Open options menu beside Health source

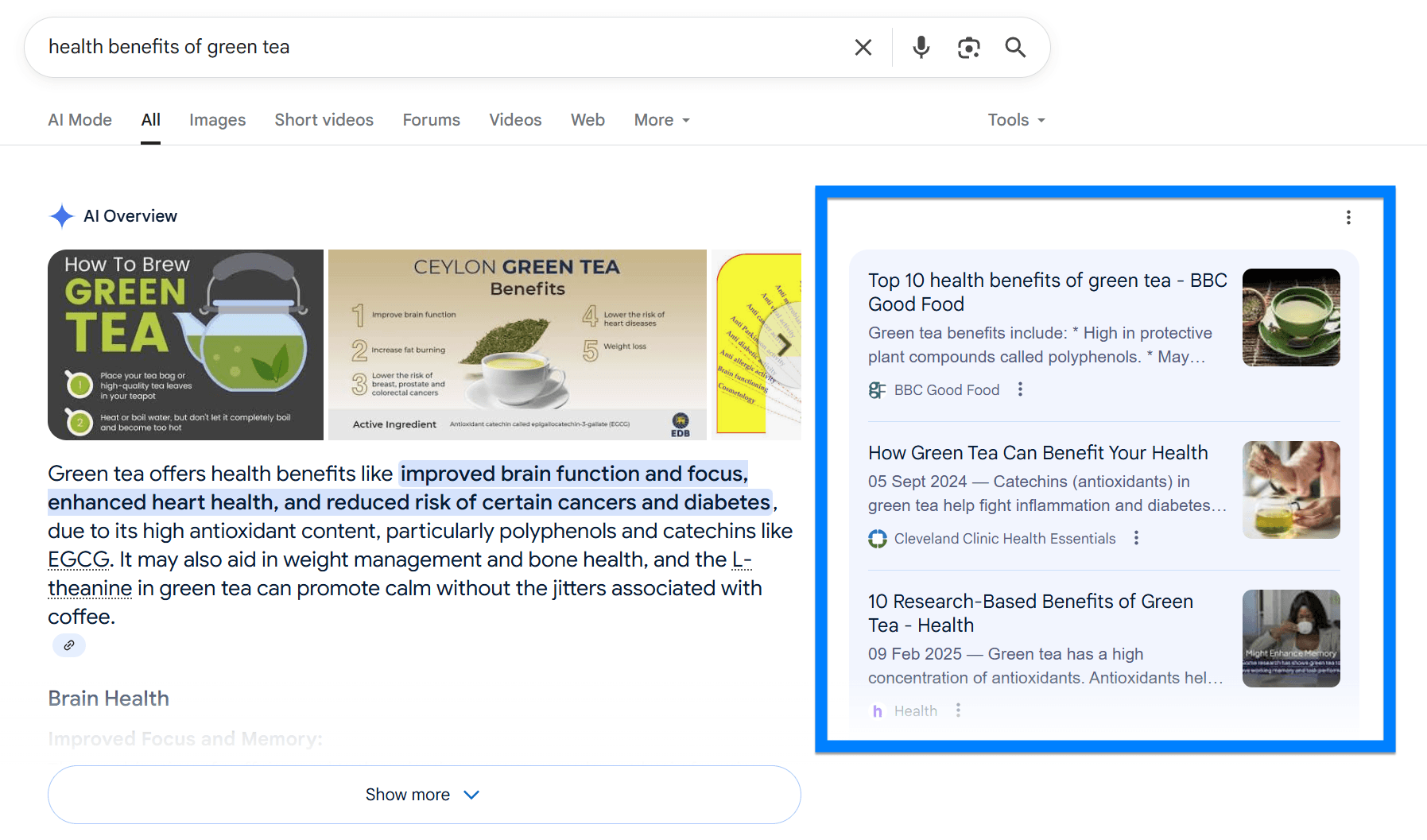point(958,710)
